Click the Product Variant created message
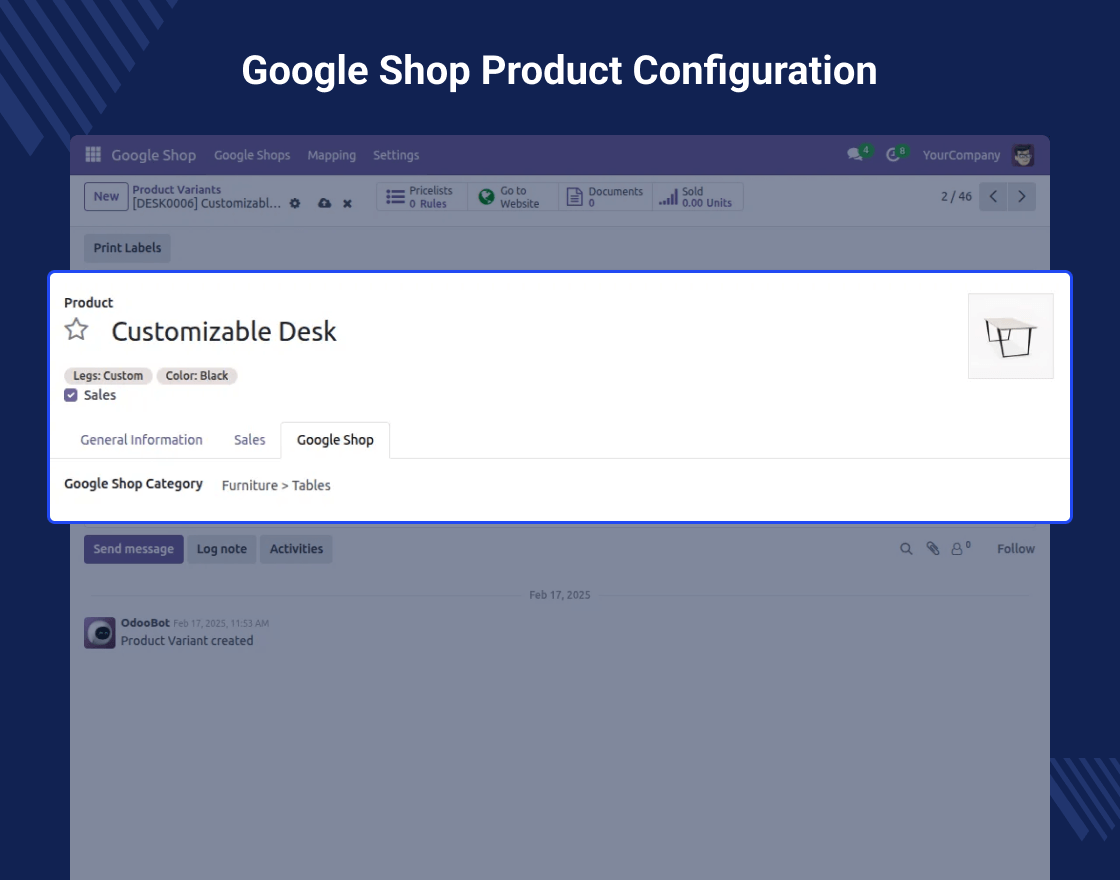Image resolution: width=1120 pixels, height=880 pixels. [x=187, y=641]
